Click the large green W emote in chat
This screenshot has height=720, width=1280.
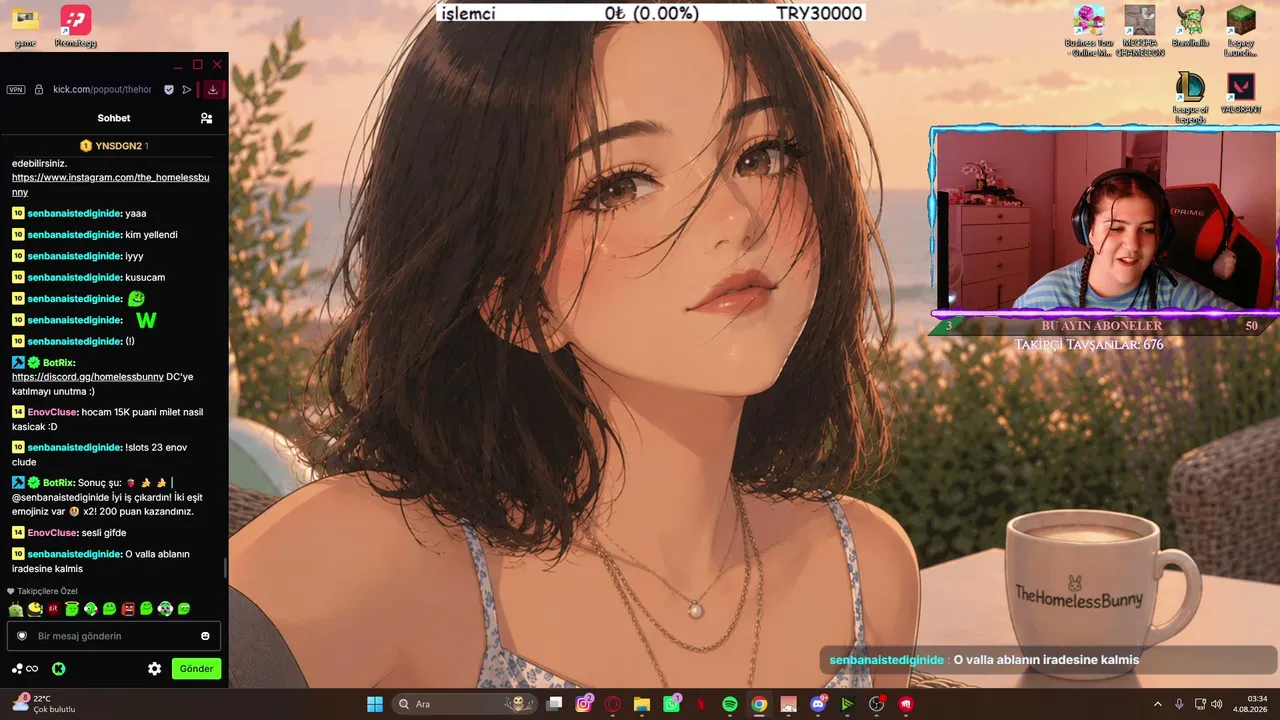pyautogui.click(x=146, y=320)
